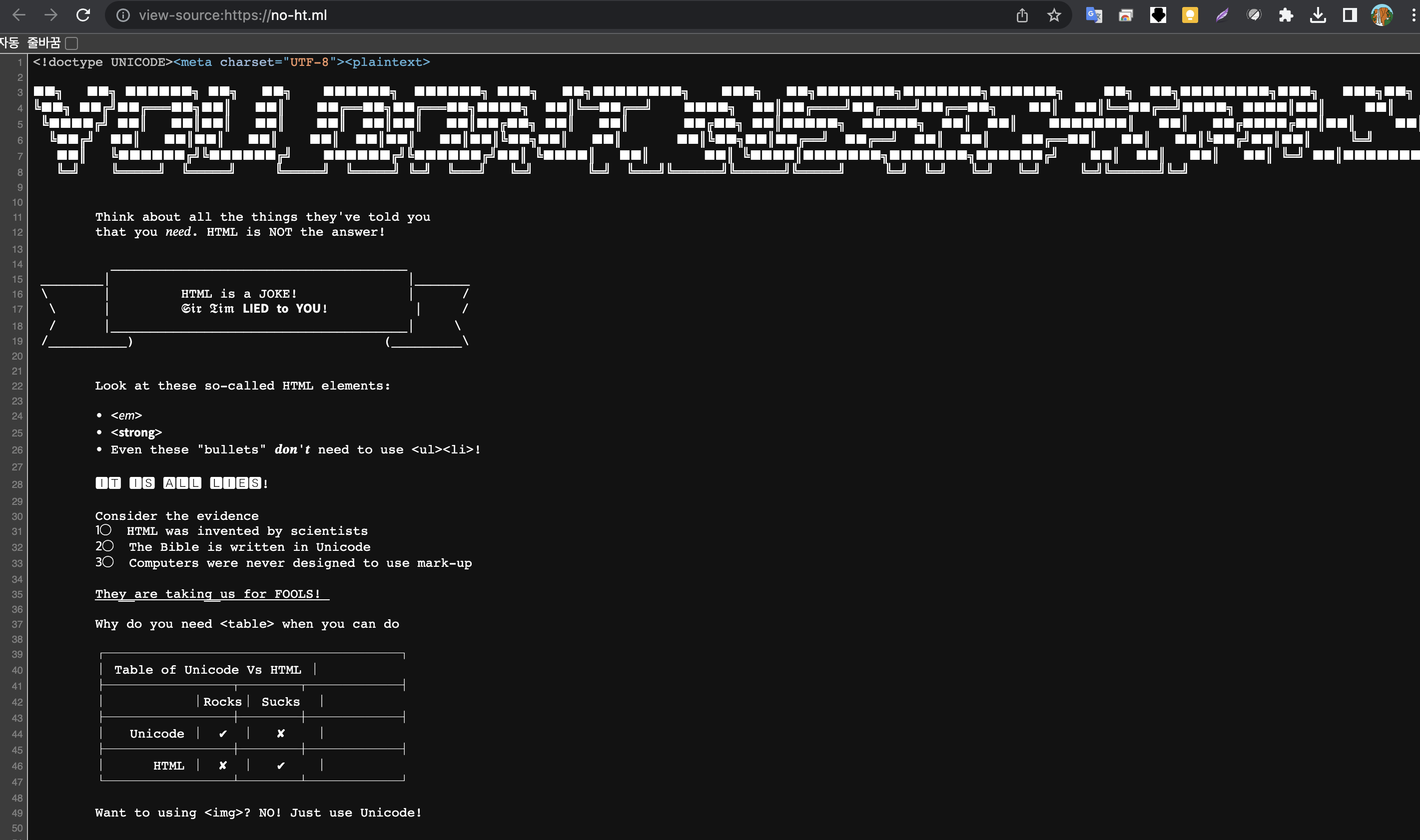Open the Extensions puzzle menu
1420x840 pixels.
pyautogui.click(x=1286, y=15)
